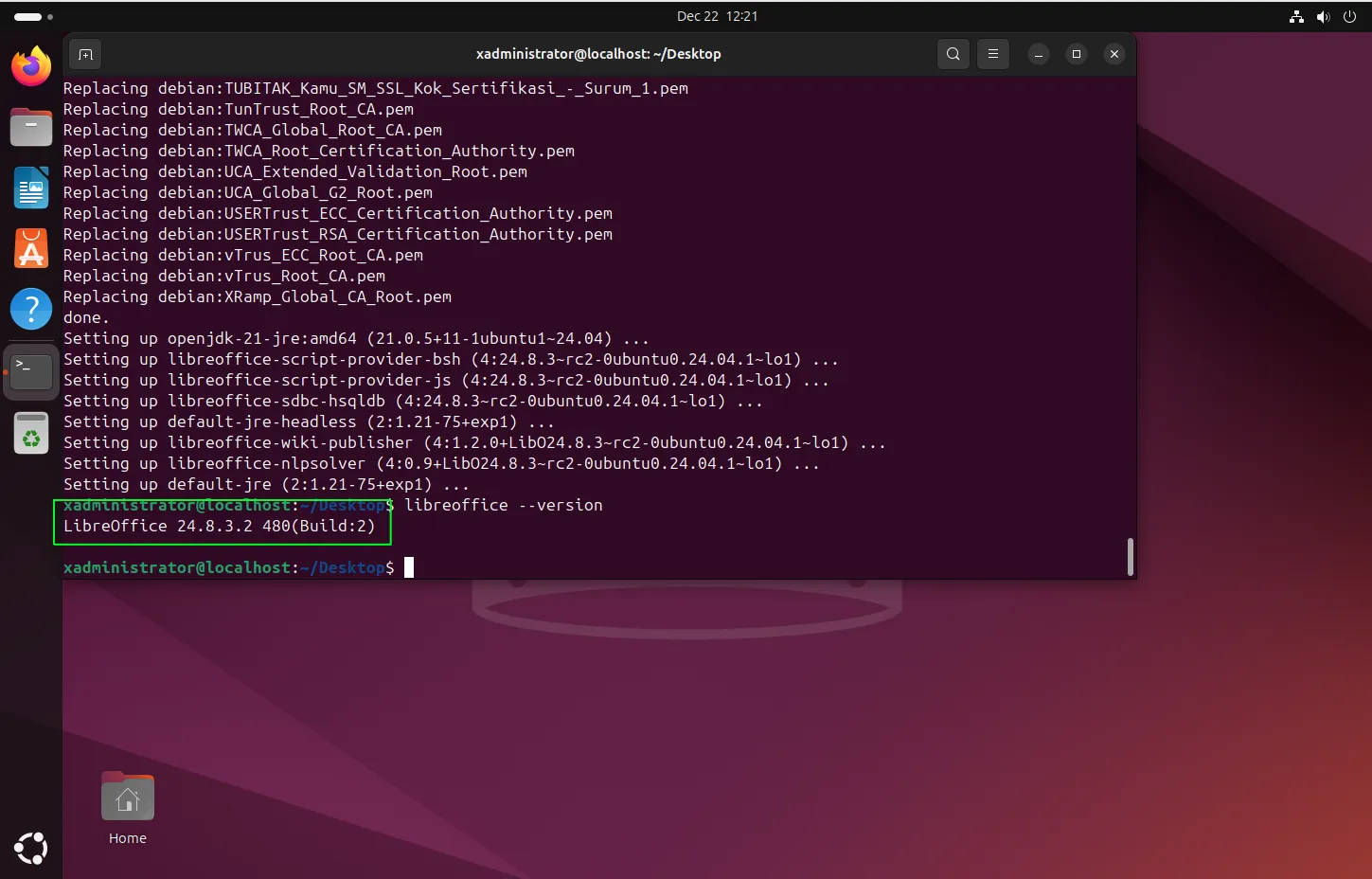Image resolution: width=1372 pixels, height=879 pixels.
Task: Open the Trash icon in dock
Action: 31,434
